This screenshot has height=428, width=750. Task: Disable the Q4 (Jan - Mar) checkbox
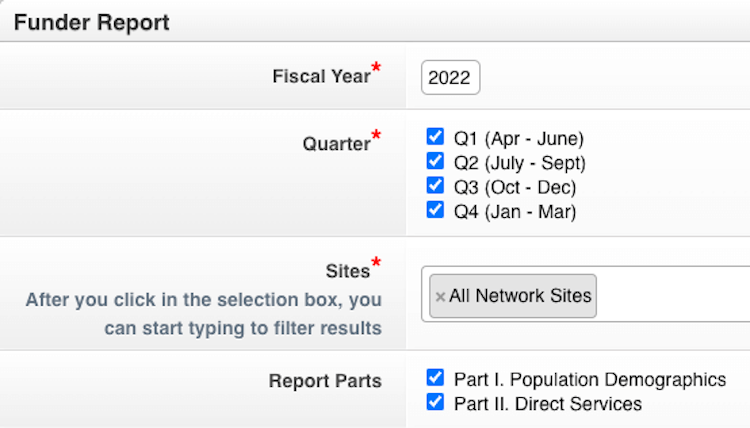pyautogui.click(x=435, y=210)
